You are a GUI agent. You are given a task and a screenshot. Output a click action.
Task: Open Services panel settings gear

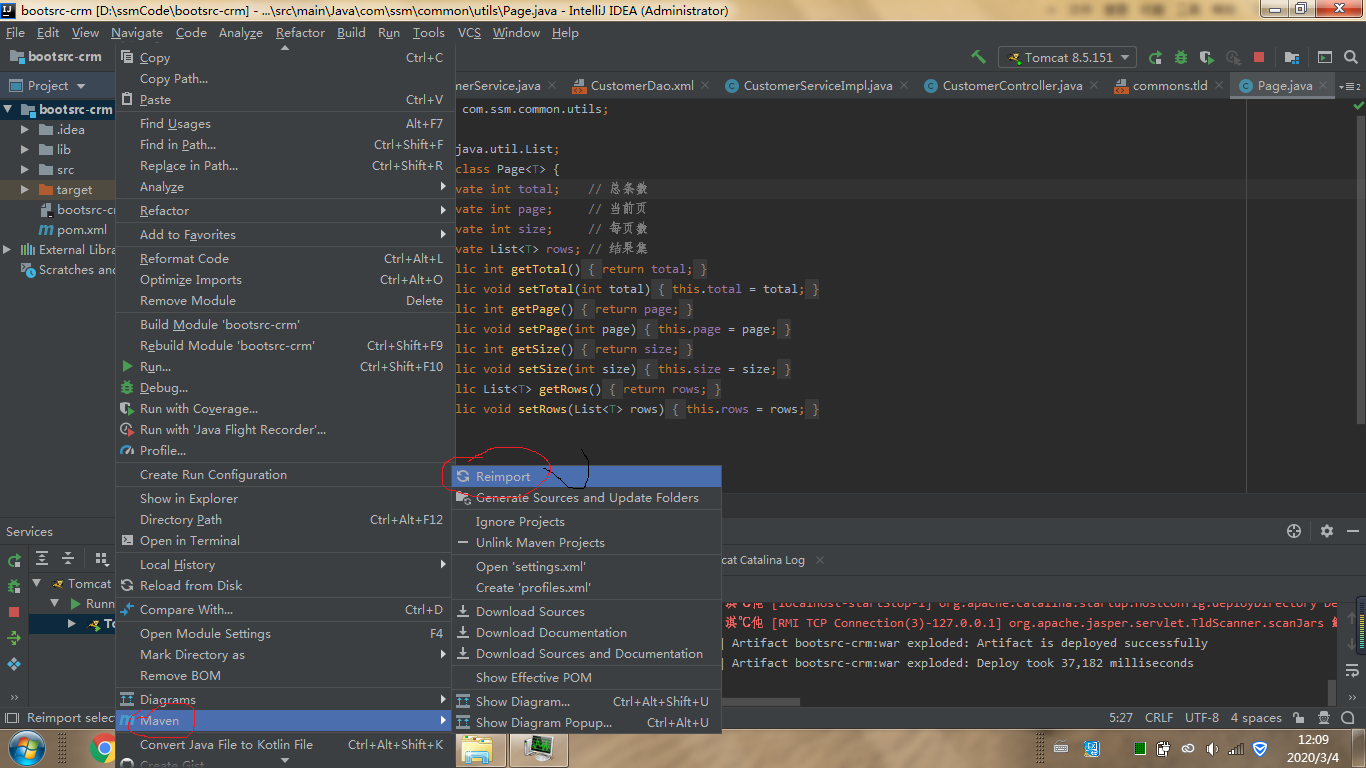(1327, 531)
